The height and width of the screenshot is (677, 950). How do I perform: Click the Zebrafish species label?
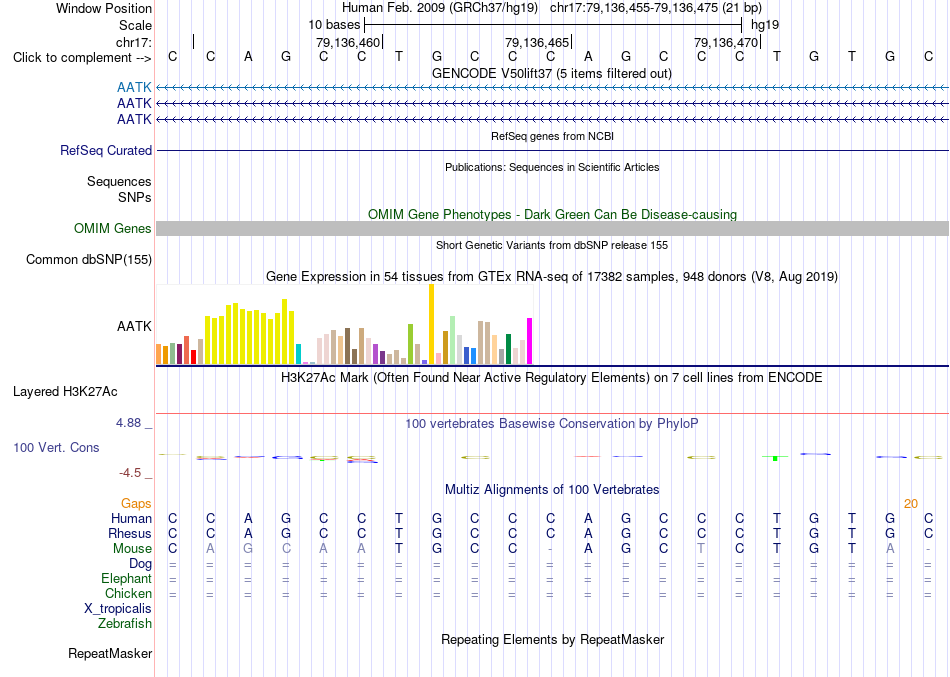tap(125, 623)
